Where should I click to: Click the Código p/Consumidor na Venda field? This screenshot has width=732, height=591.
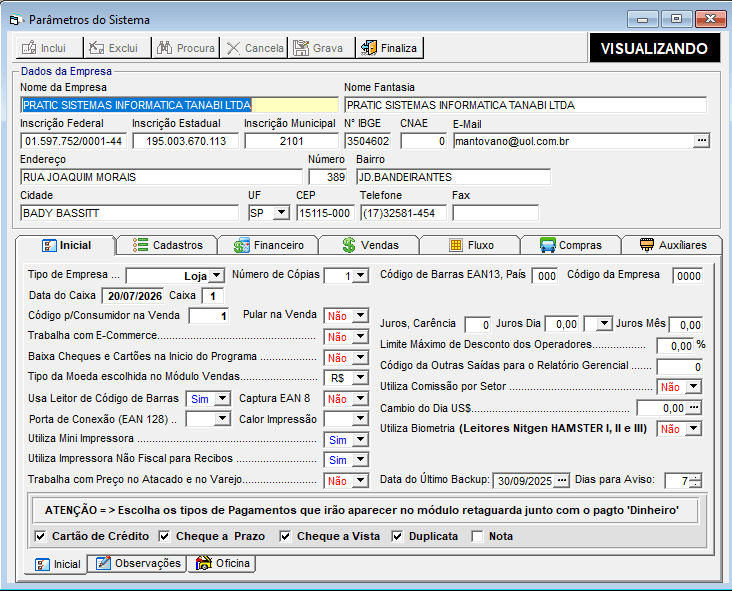(209, 316)
